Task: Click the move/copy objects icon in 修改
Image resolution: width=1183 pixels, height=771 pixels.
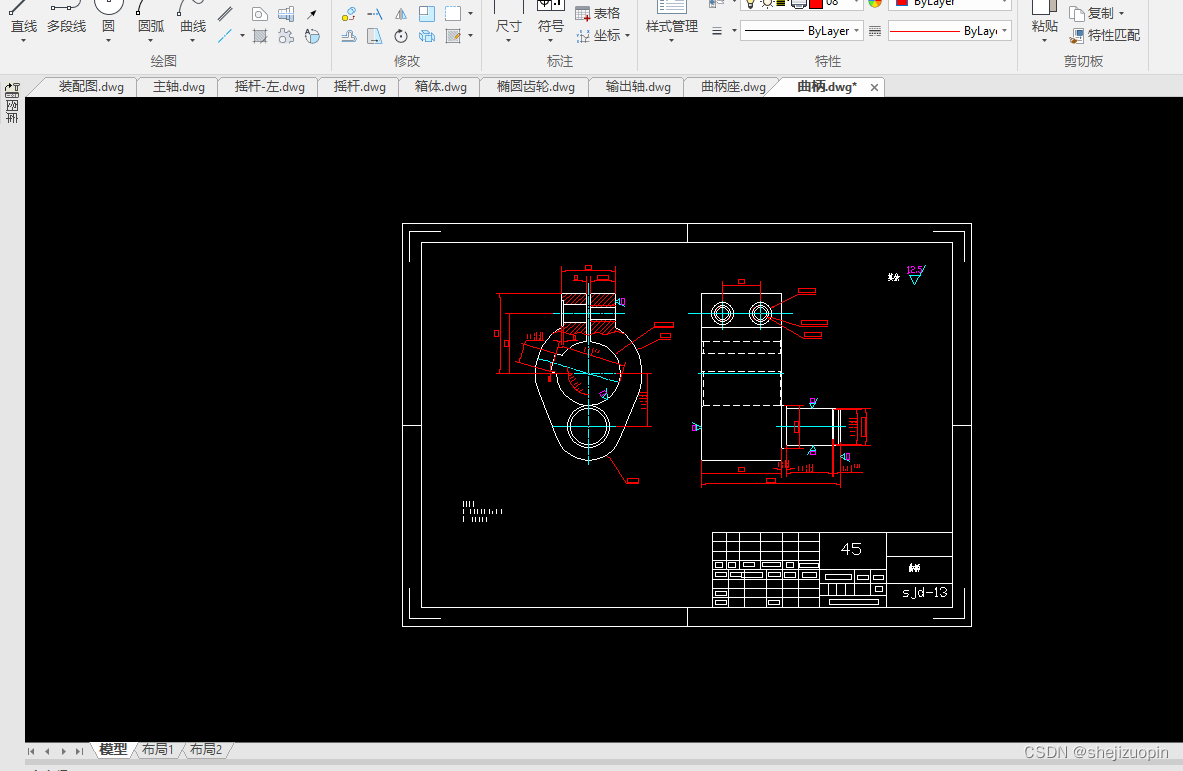Action: click(x=349, y=14)
